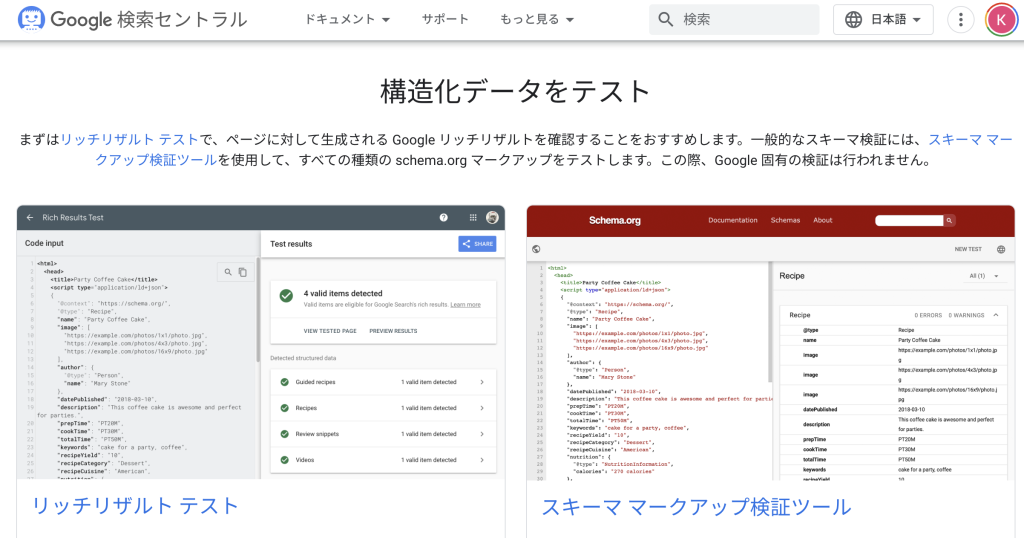Open the リッチリザルト テスト card title
Image resolution: width=1024 pixels, height=538 pixels.
[x=135, y=506]
